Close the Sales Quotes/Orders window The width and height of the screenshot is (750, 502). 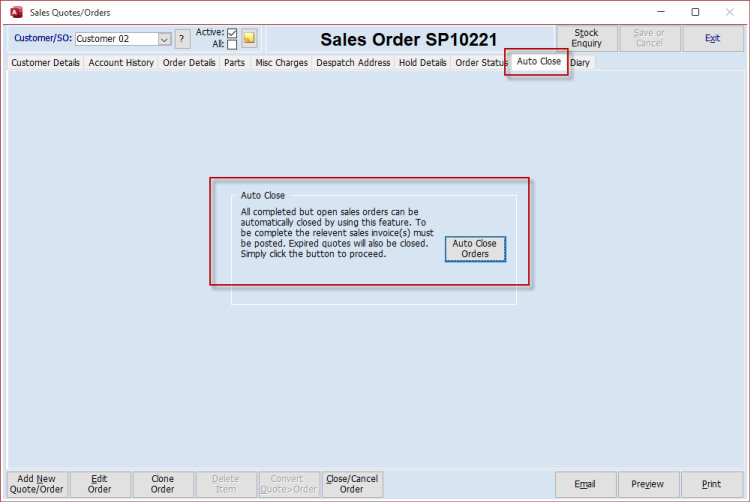(x=730, y=12)
